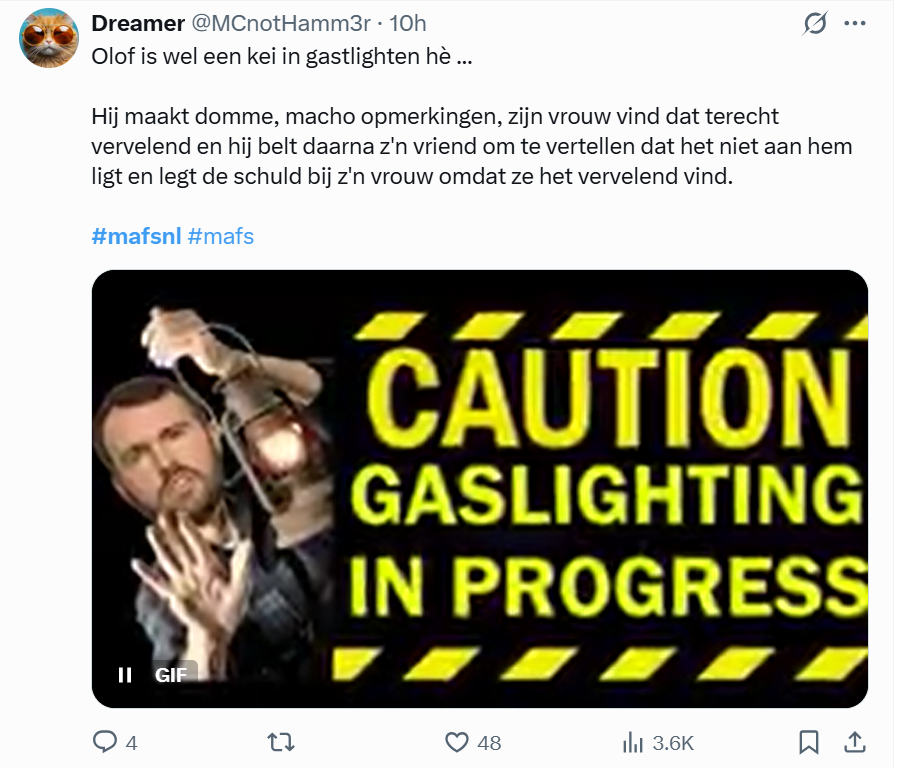This screenshot has width=901, height=768.
Task: Bookmark this post
Action: click(810, 742)
